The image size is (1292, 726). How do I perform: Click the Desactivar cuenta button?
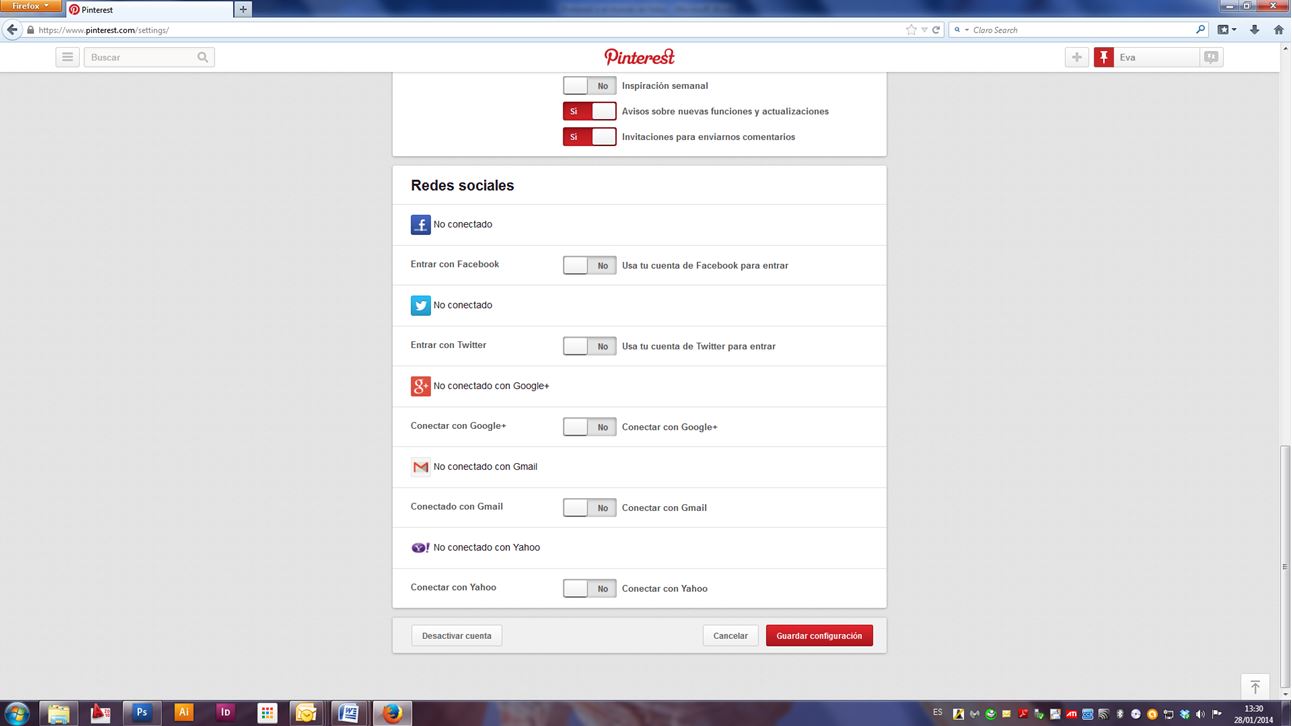(x=456, y=636)
